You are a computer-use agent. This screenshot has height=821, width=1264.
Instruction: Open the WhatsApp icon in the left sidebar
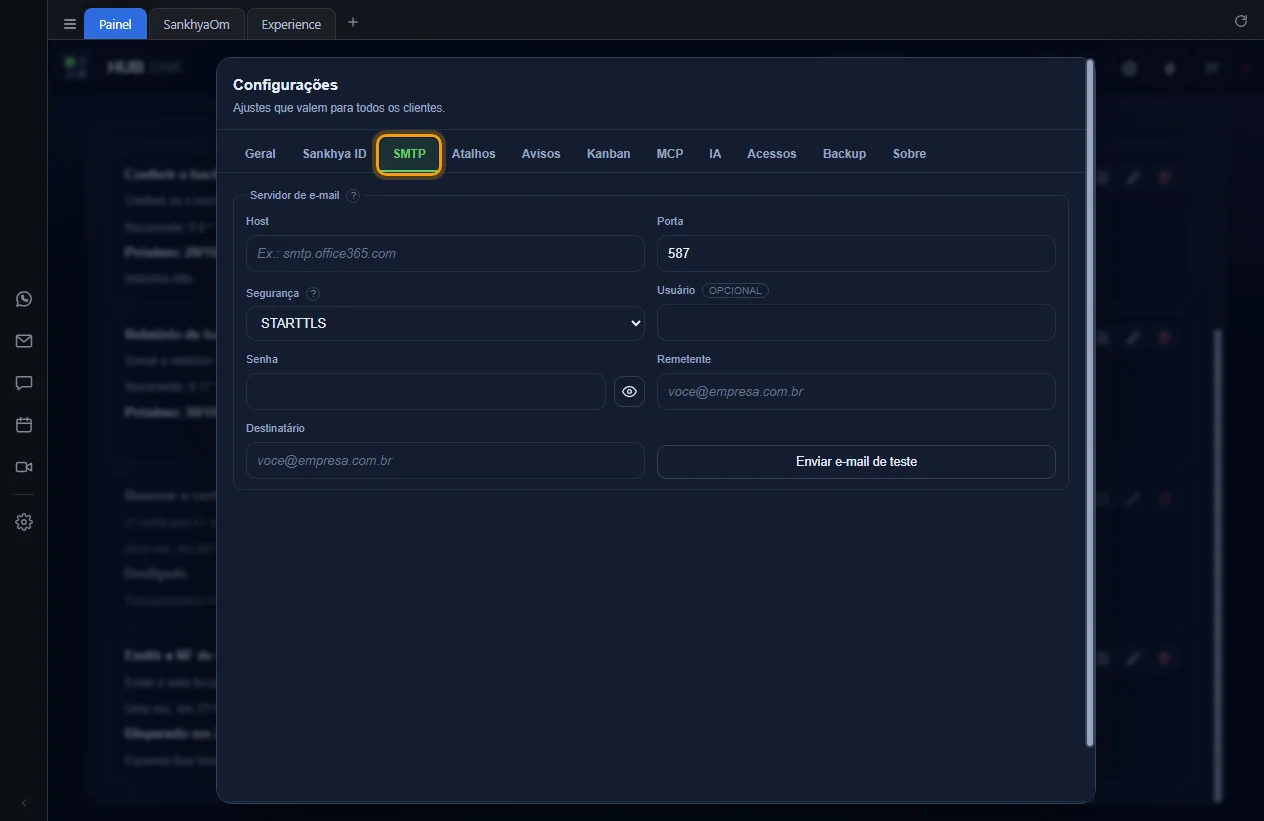point(24,299)
